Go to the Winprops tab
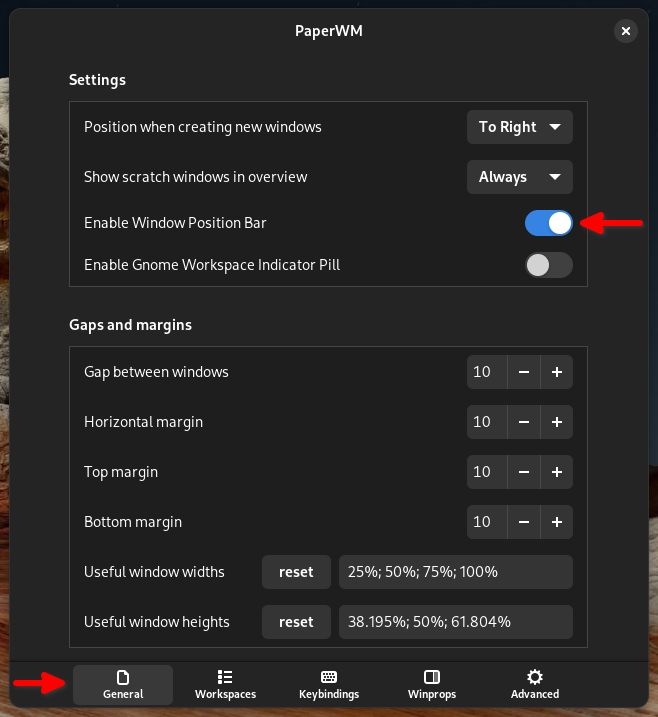The height and width of the screenshot is (717, 658). pos(432,685)
